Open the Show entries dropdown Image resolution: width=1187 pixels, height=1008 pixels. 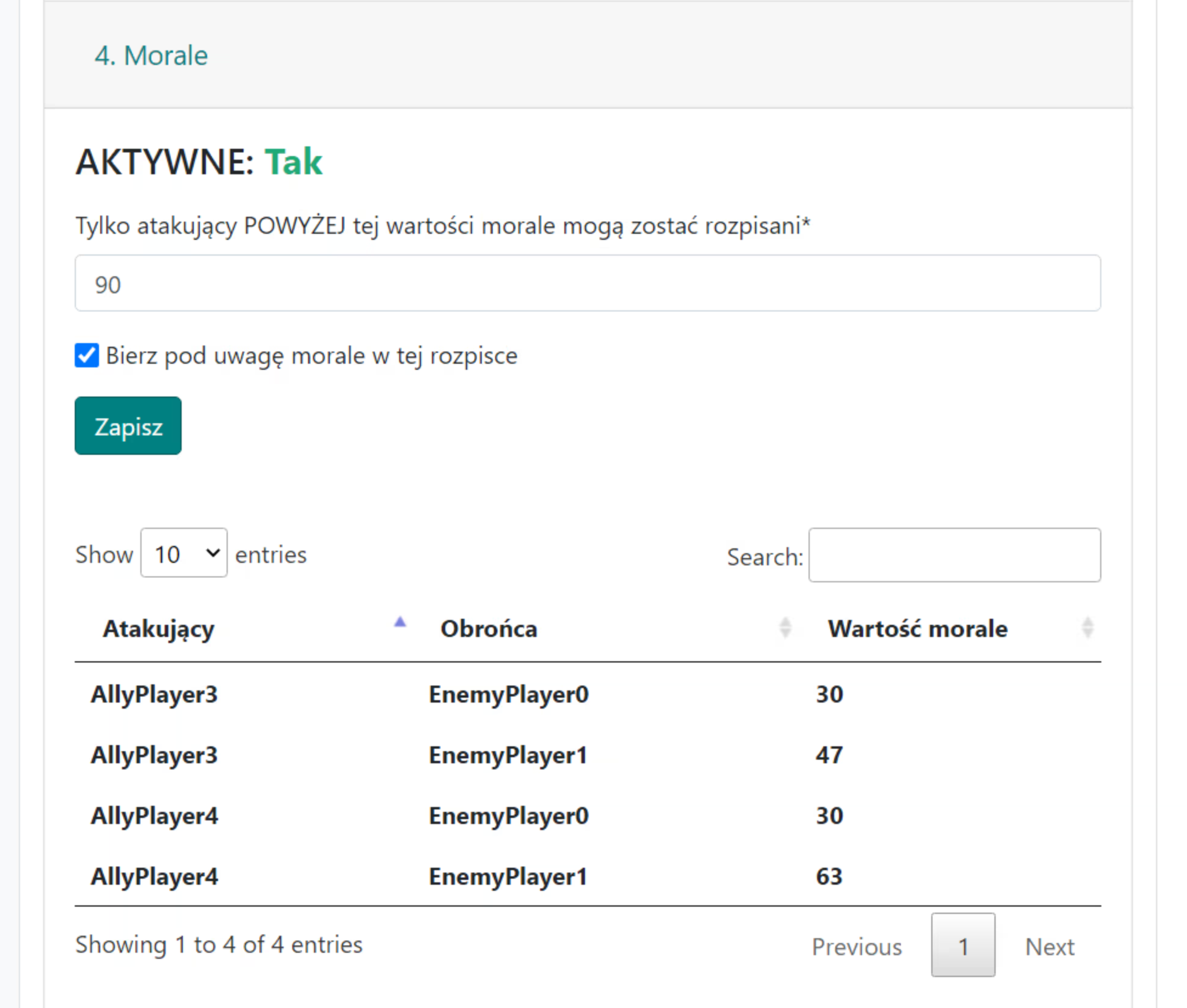coord(183,553)
